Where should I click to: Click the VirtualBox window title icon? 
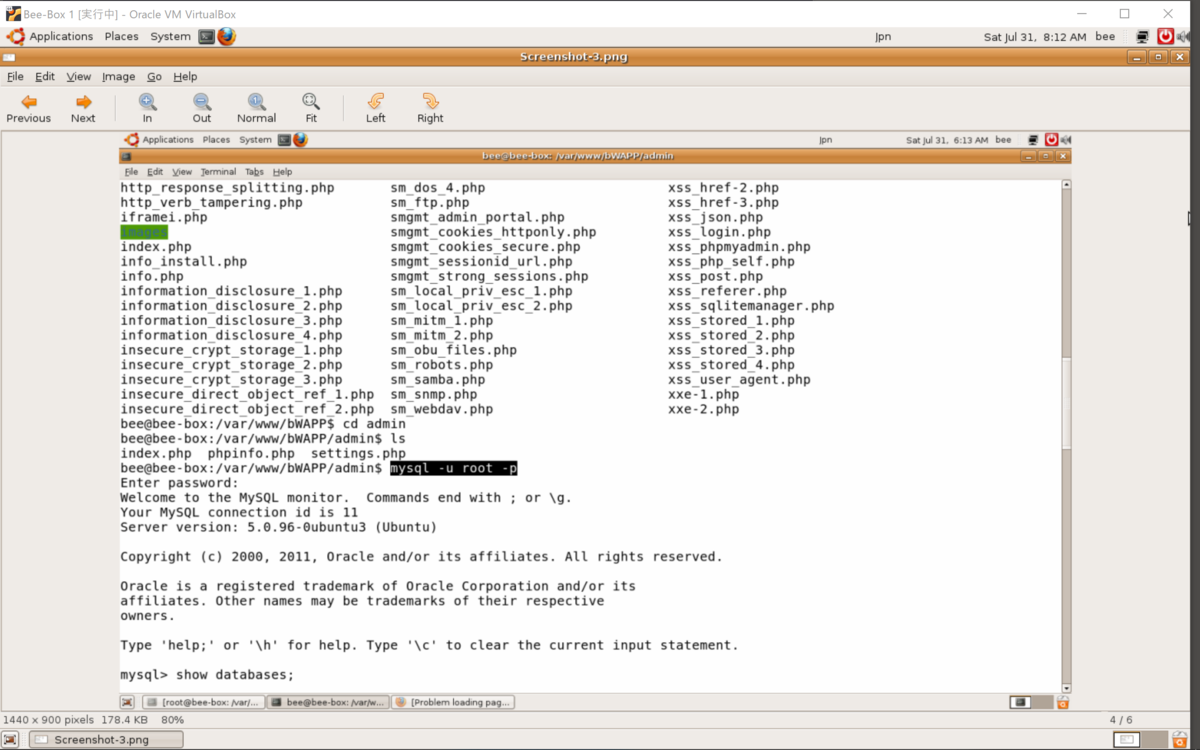tap(13, 13)
